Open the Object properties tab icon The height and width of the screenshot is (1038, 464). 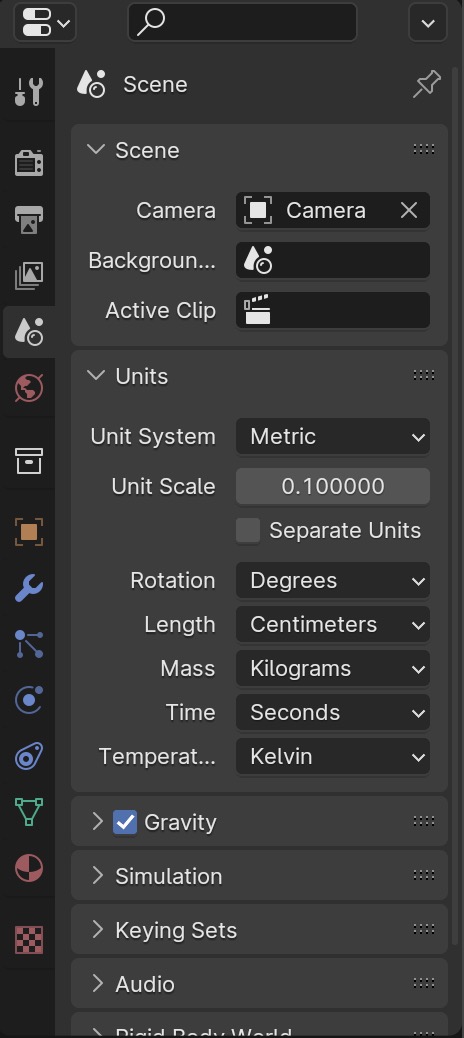[28, 532]
